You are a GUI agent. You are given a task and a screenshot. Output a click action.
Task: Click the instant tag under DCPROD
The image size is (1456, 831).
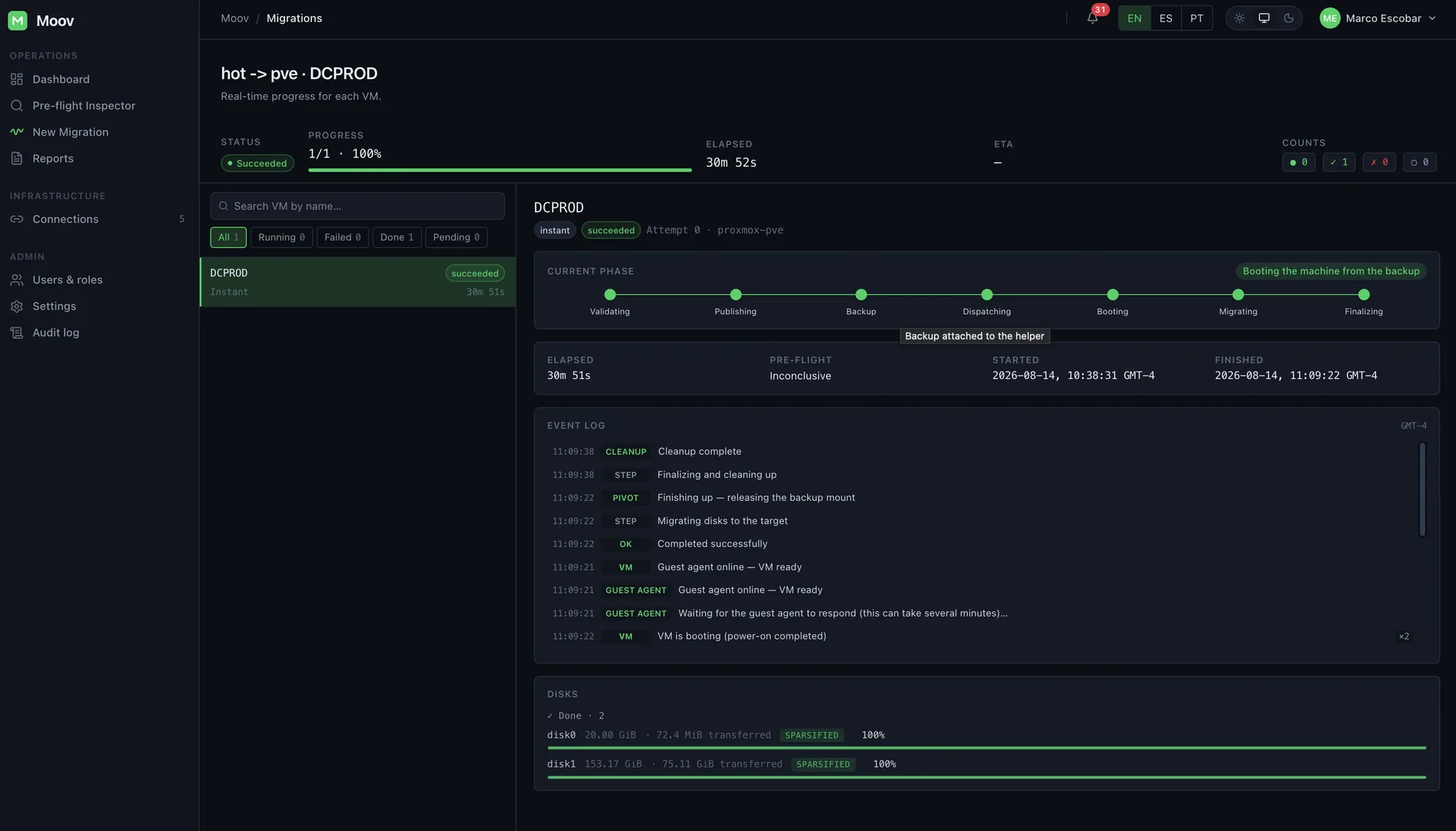click(555, 231)
